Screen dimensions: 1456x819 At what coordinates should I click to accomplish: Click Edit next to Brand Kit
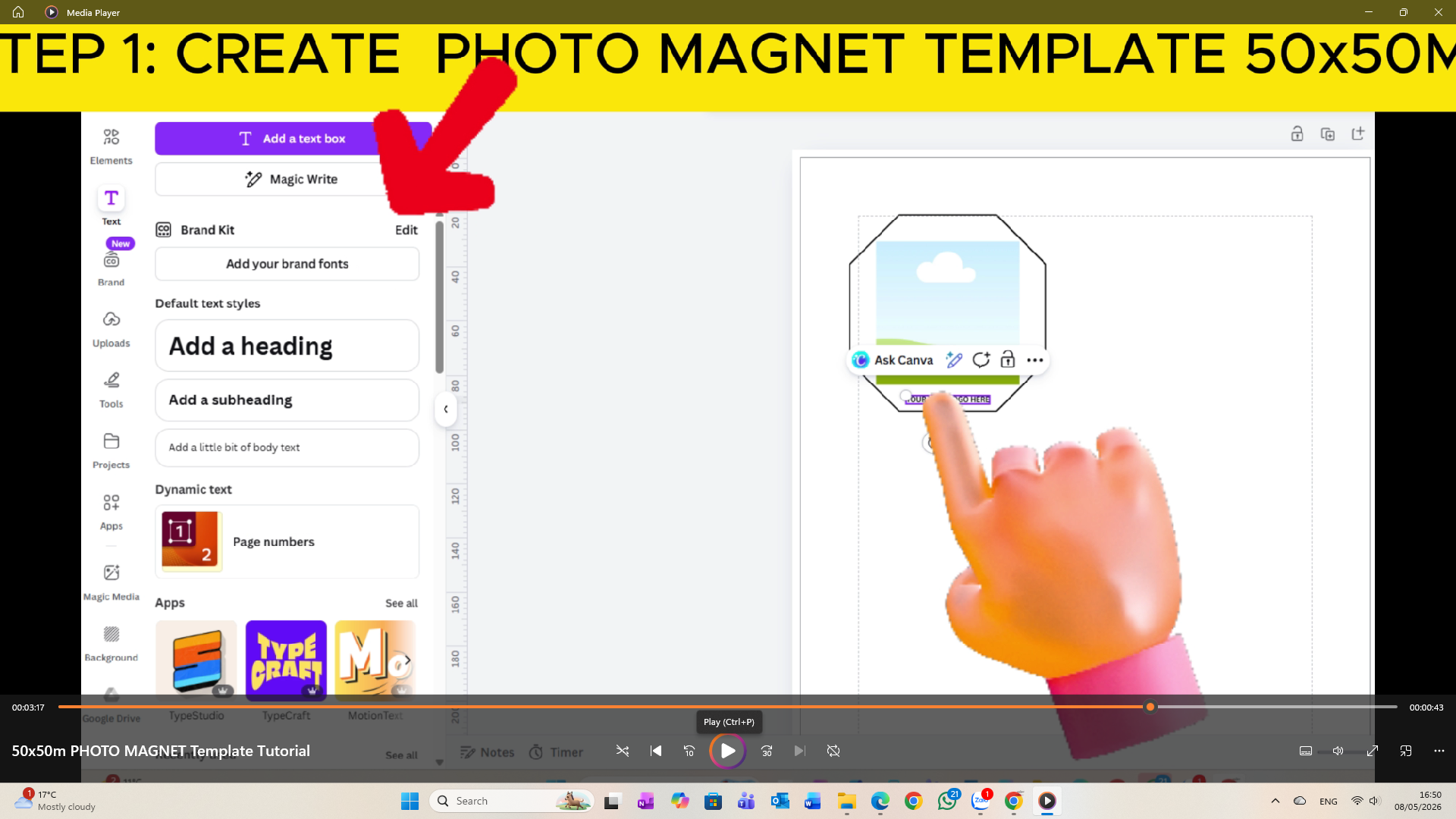[406, 230]
